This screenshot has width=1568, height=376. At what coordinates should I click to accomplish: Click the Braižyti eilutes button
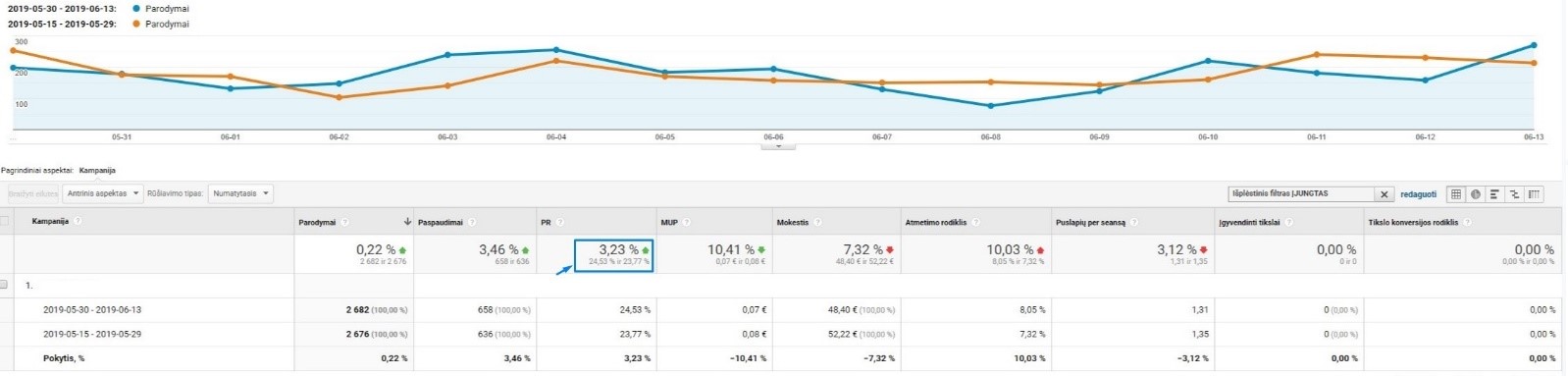coord(32,193)
